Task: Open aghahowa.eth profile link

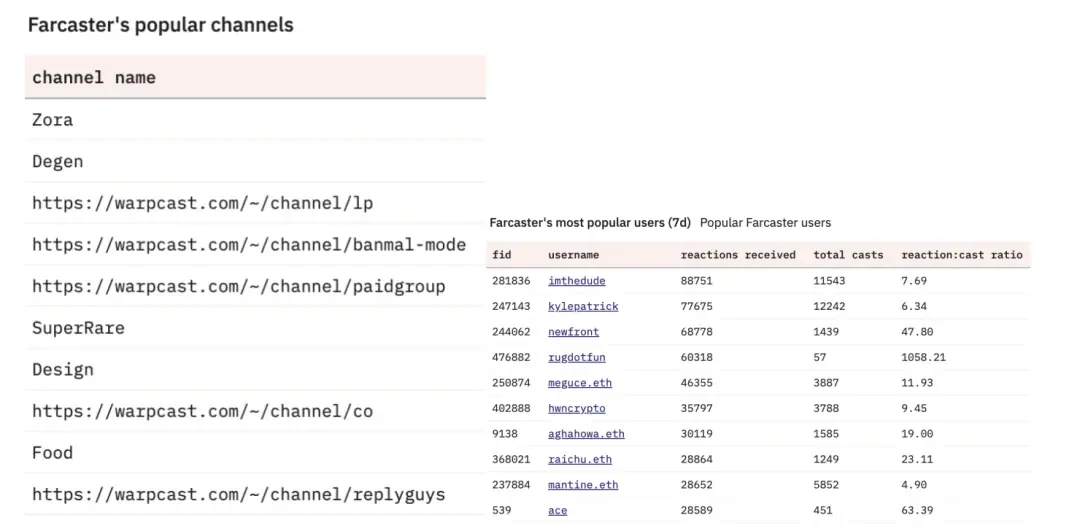Action: (586, 434)
